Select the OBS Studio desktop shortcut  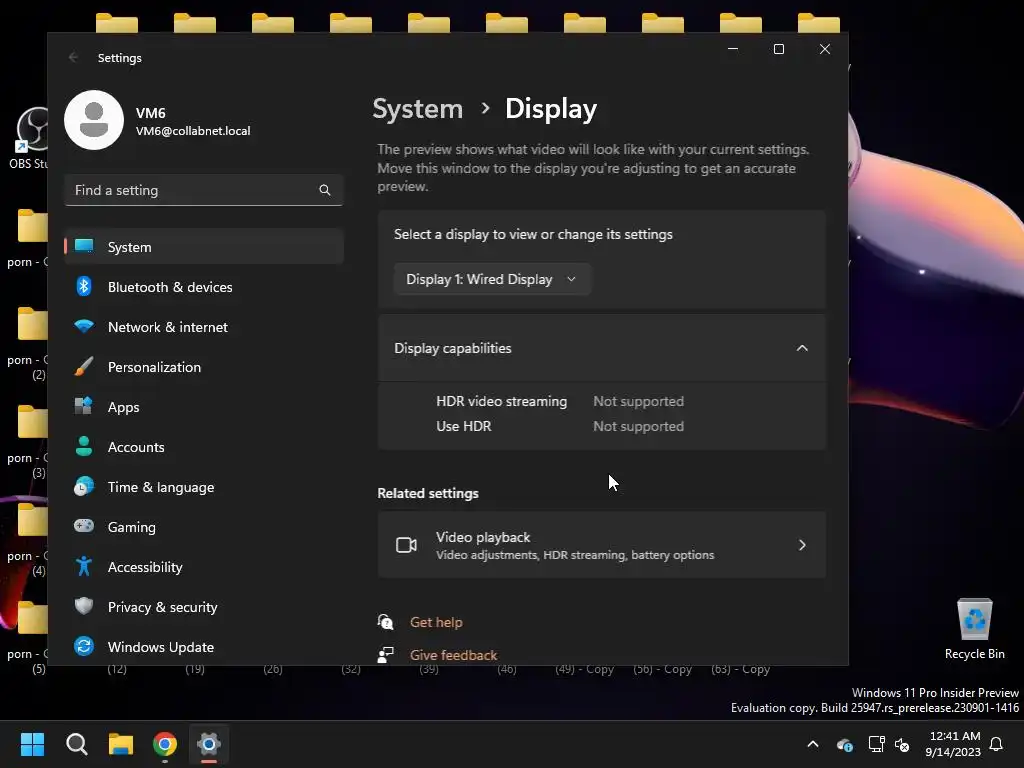pos(29,137)
